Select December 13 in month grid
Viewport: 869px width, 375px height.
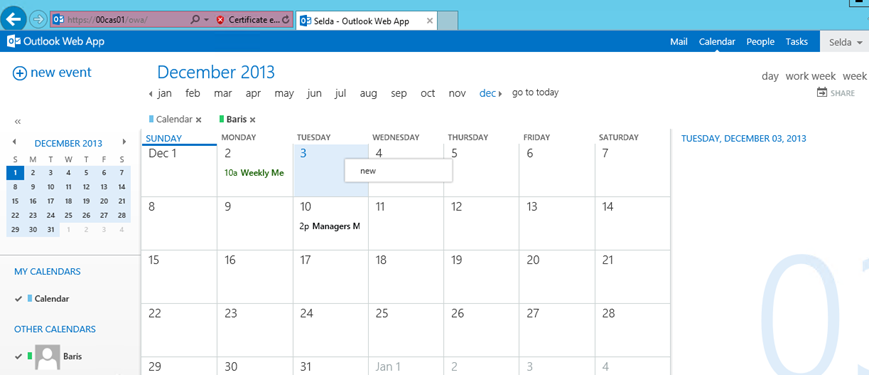[x=557, y=224]
